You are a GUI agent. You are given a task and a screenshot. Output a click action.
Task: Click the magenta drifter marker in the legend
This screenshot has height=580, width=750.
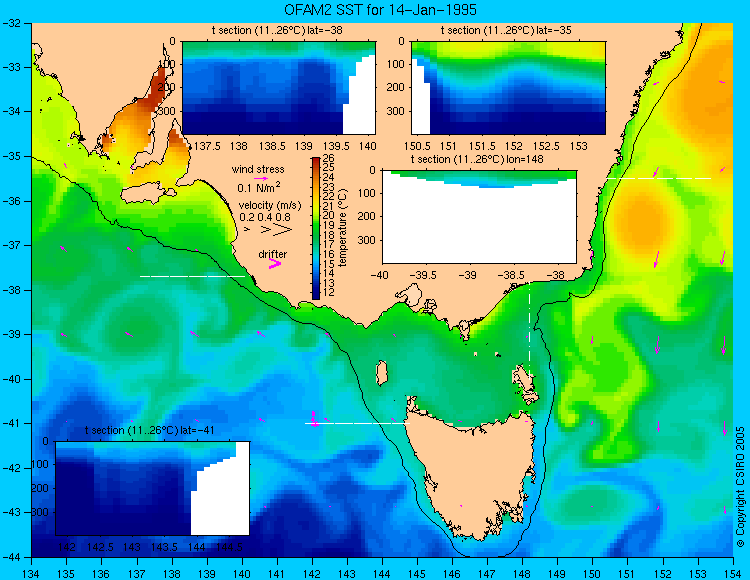pyautogui.click(x=275, y=263)
